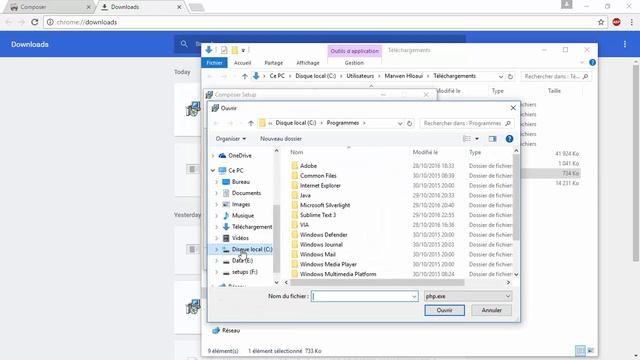The image size is (640, 360).
Task: Select the Windows Media Player folder row
Action: (x=402, y=264)
